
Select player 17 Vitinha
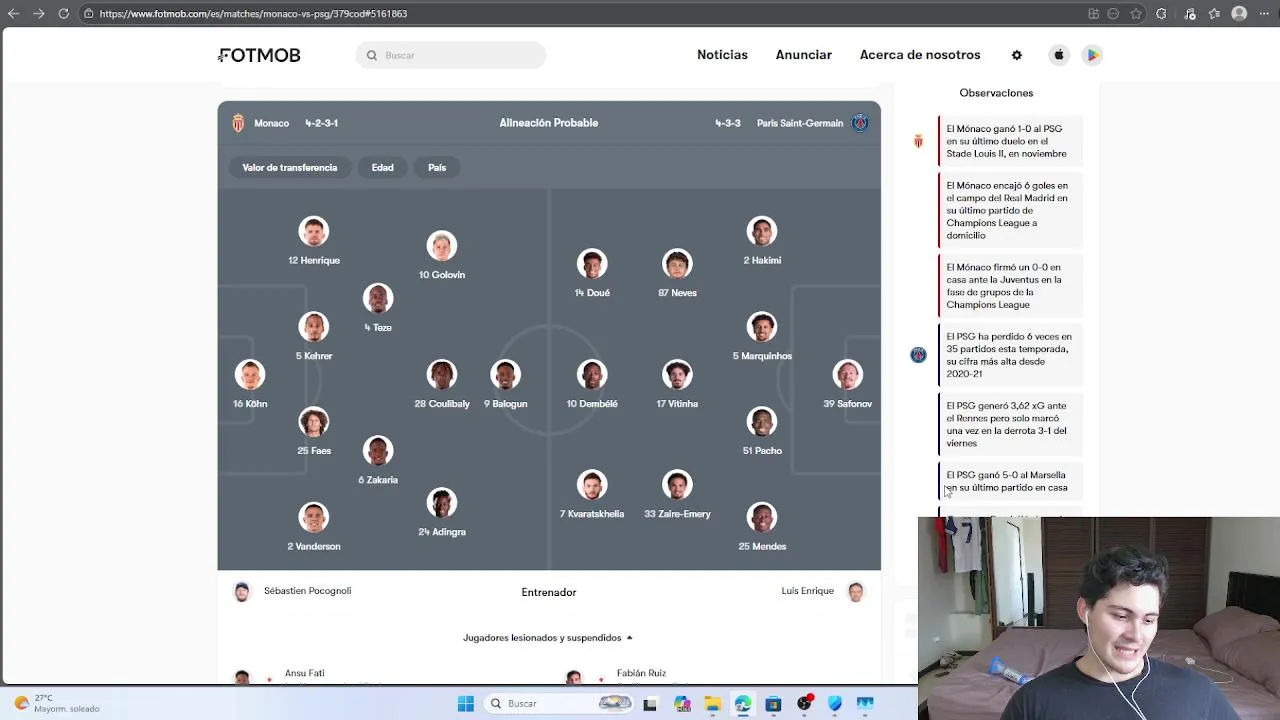point(677,385)
